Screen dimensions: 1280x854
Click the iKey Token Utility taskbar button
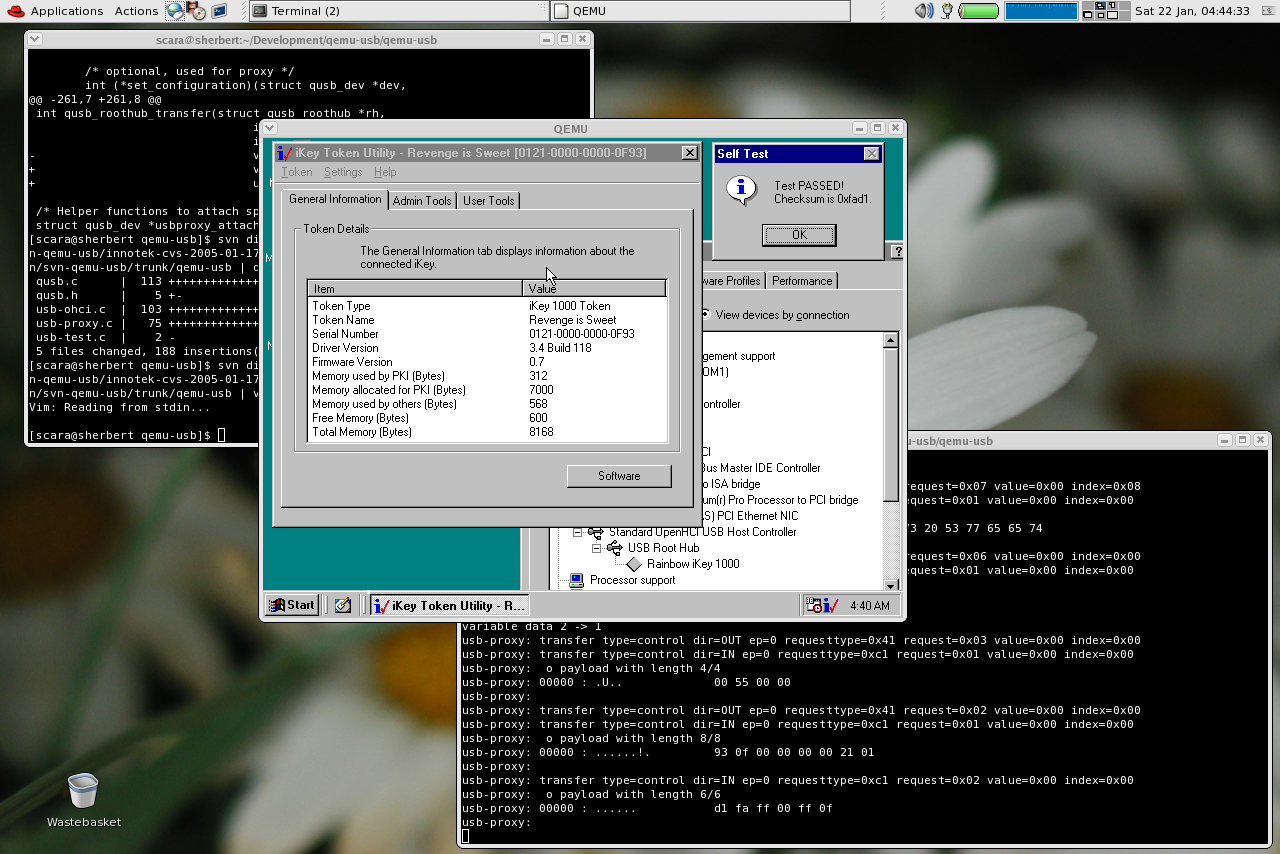tap(449, 605)
